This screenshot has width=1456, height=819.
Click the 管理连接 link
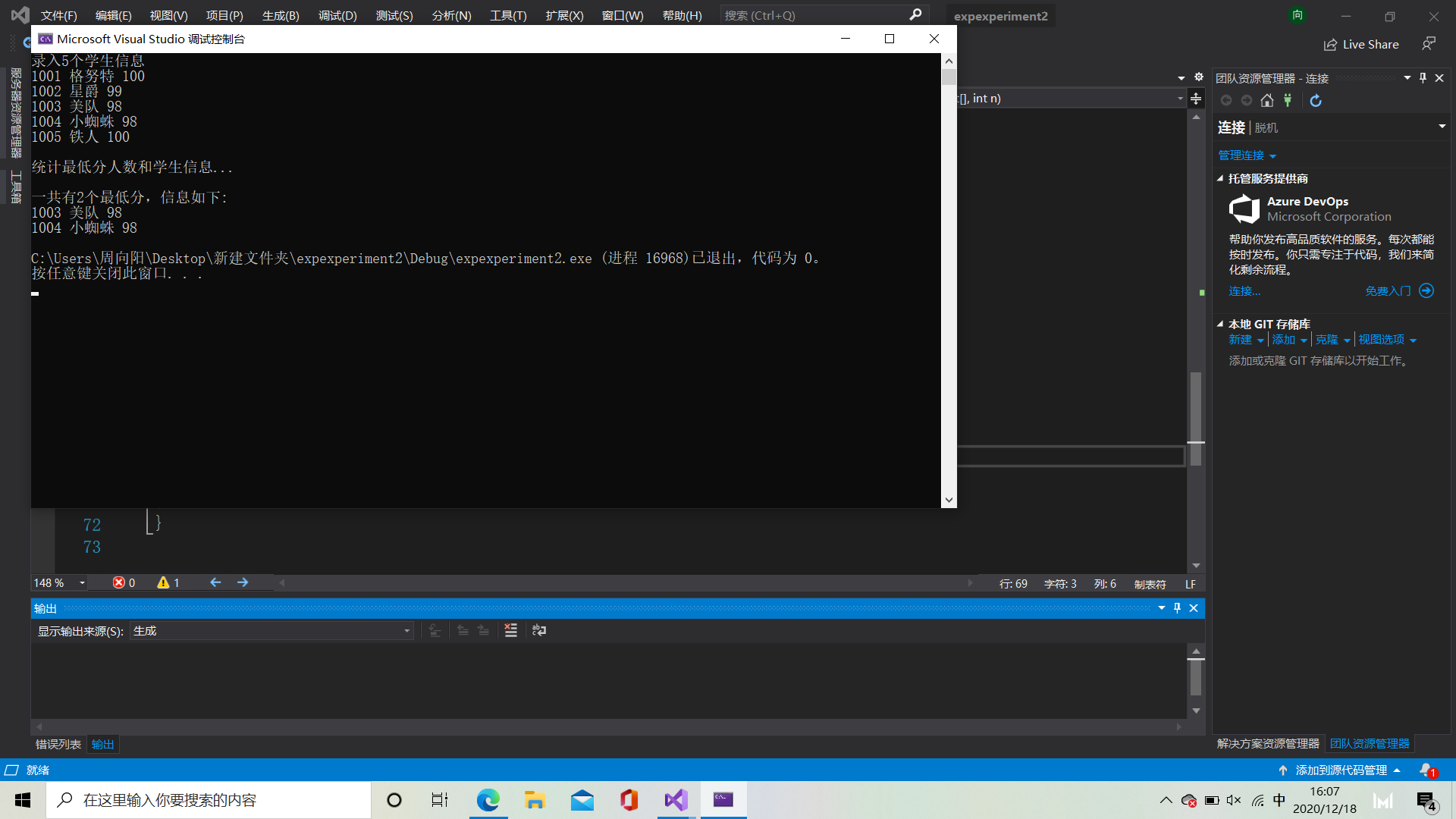point(1241,155)
